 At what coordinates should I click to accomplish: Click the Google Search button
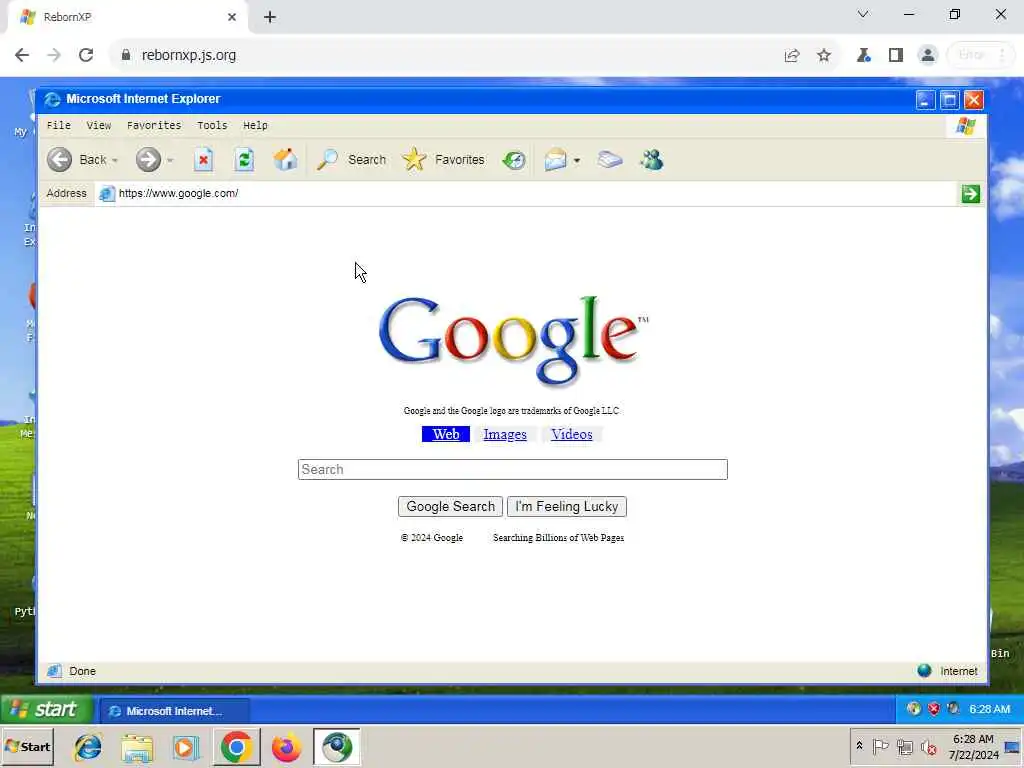pyautogui.click(x=451, y=507)
